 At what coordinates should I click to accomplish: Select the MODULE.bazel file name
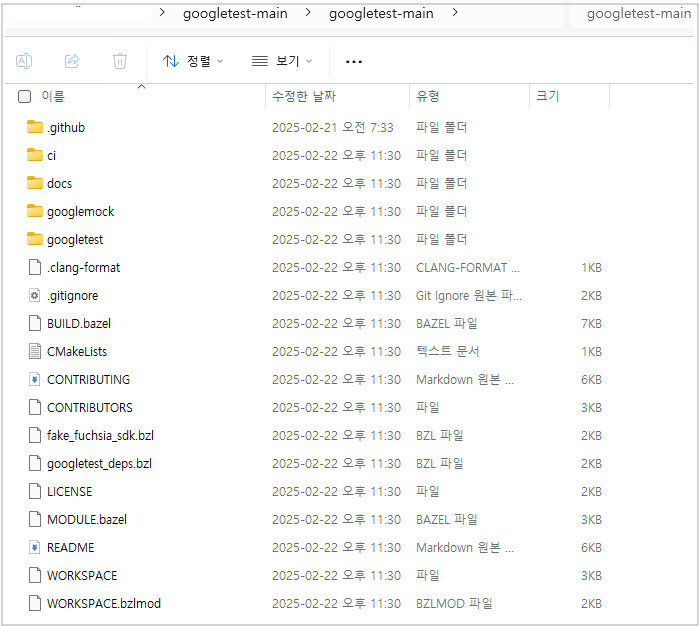87,519
